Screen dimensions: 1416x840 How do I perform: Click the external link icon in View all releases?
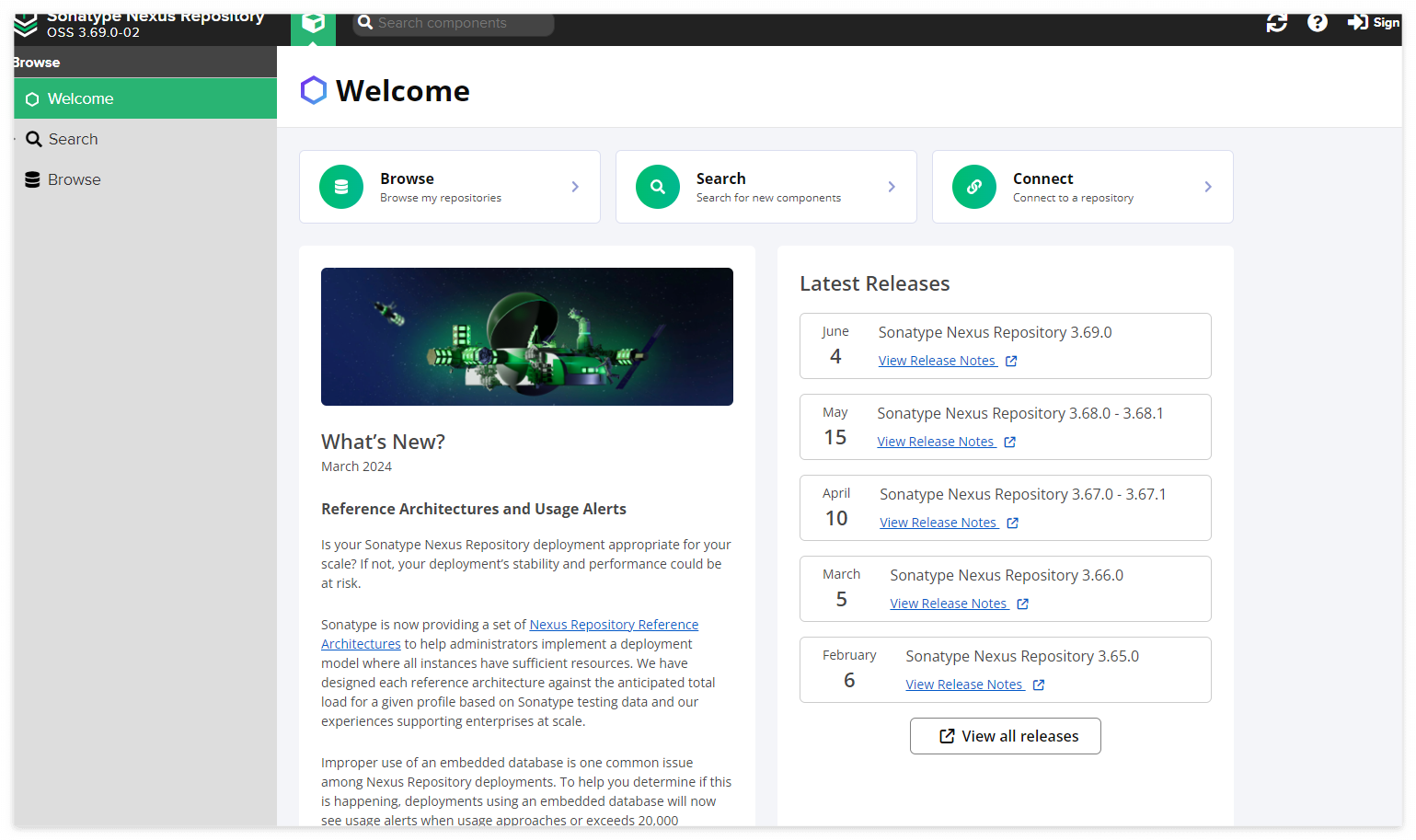tap(947, 736)
